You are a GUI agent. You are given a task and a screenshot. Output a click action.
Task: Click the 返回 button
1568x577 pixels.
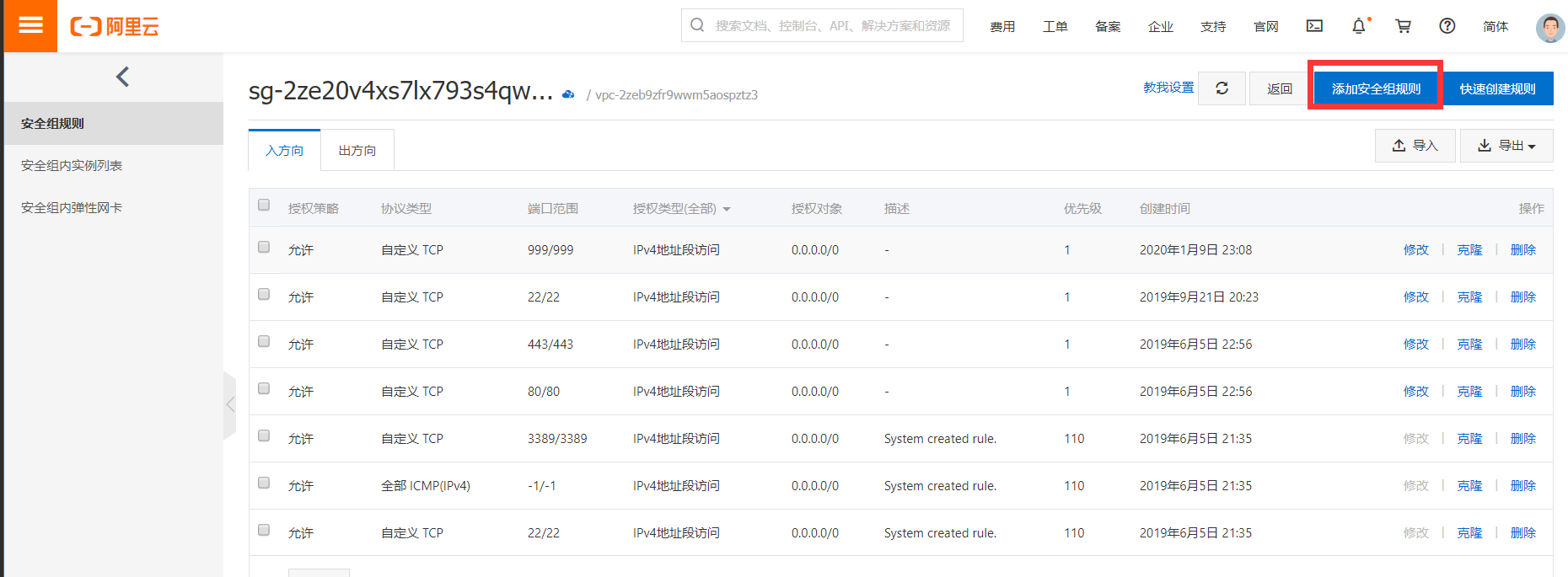(x=1279, y=88)
